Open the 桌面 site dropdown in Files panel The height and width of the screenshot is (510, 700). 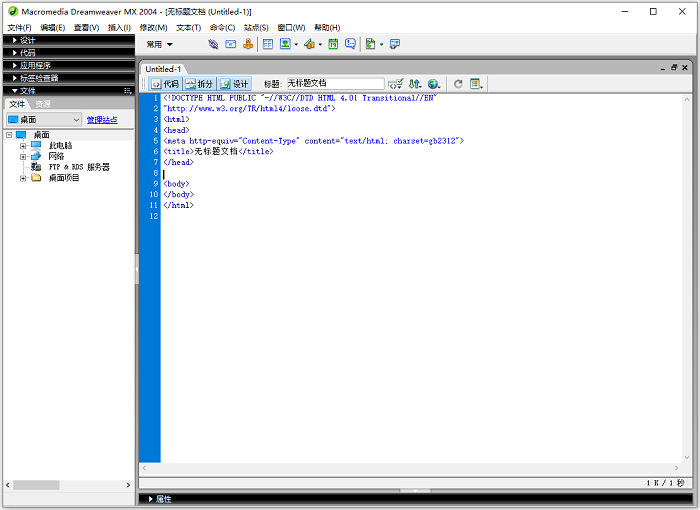click(x=44, y=120)
